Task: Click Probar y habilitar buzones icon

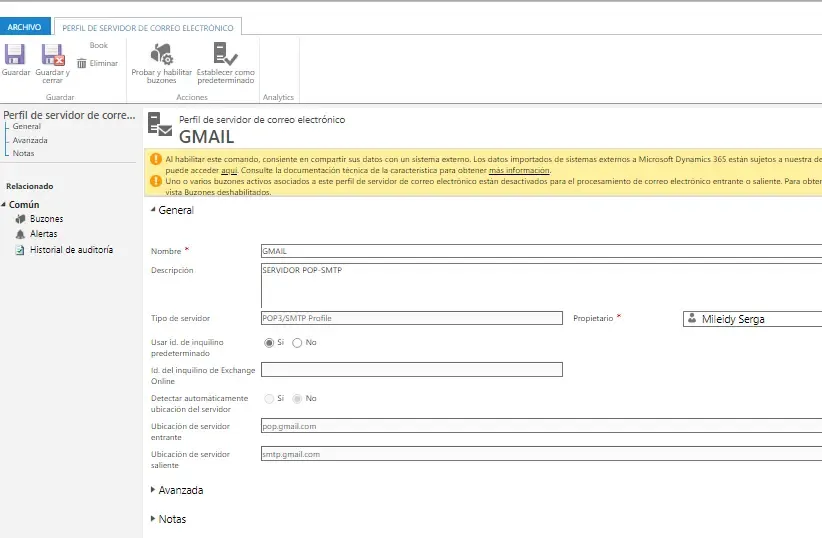Action: [161, 55]
